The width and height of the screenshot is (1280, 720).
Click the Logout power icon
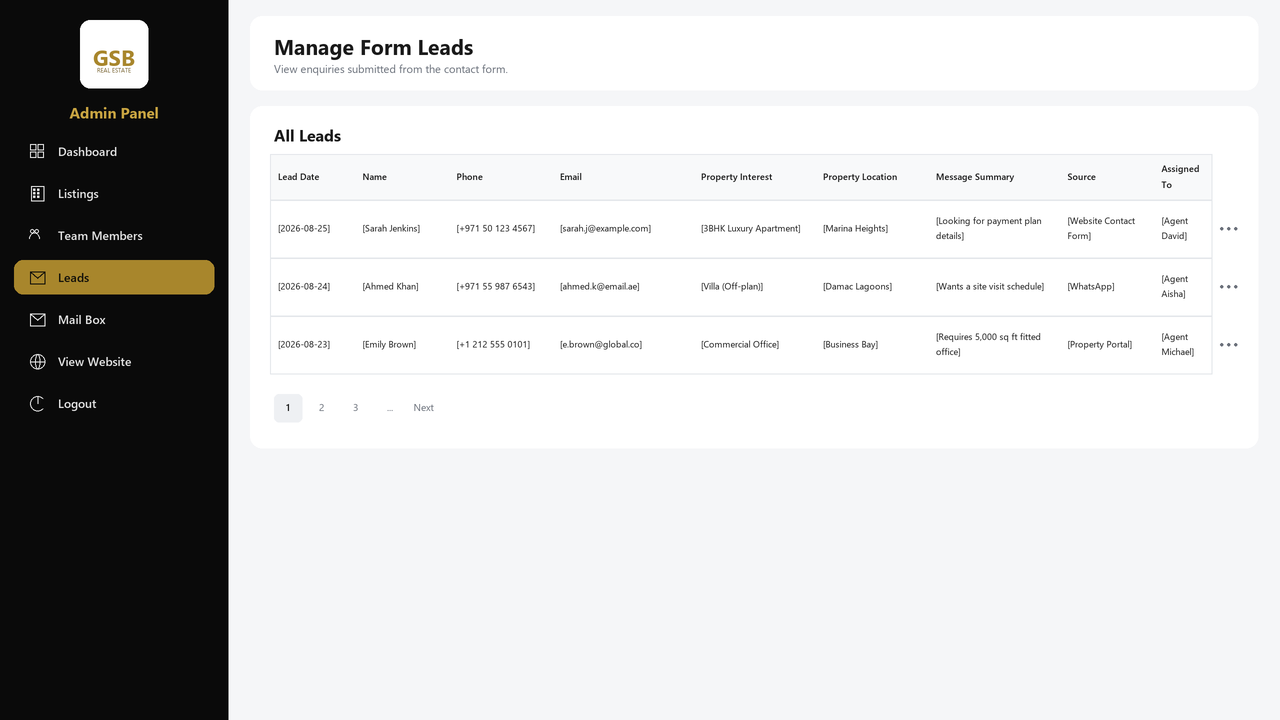coord(37,404)
